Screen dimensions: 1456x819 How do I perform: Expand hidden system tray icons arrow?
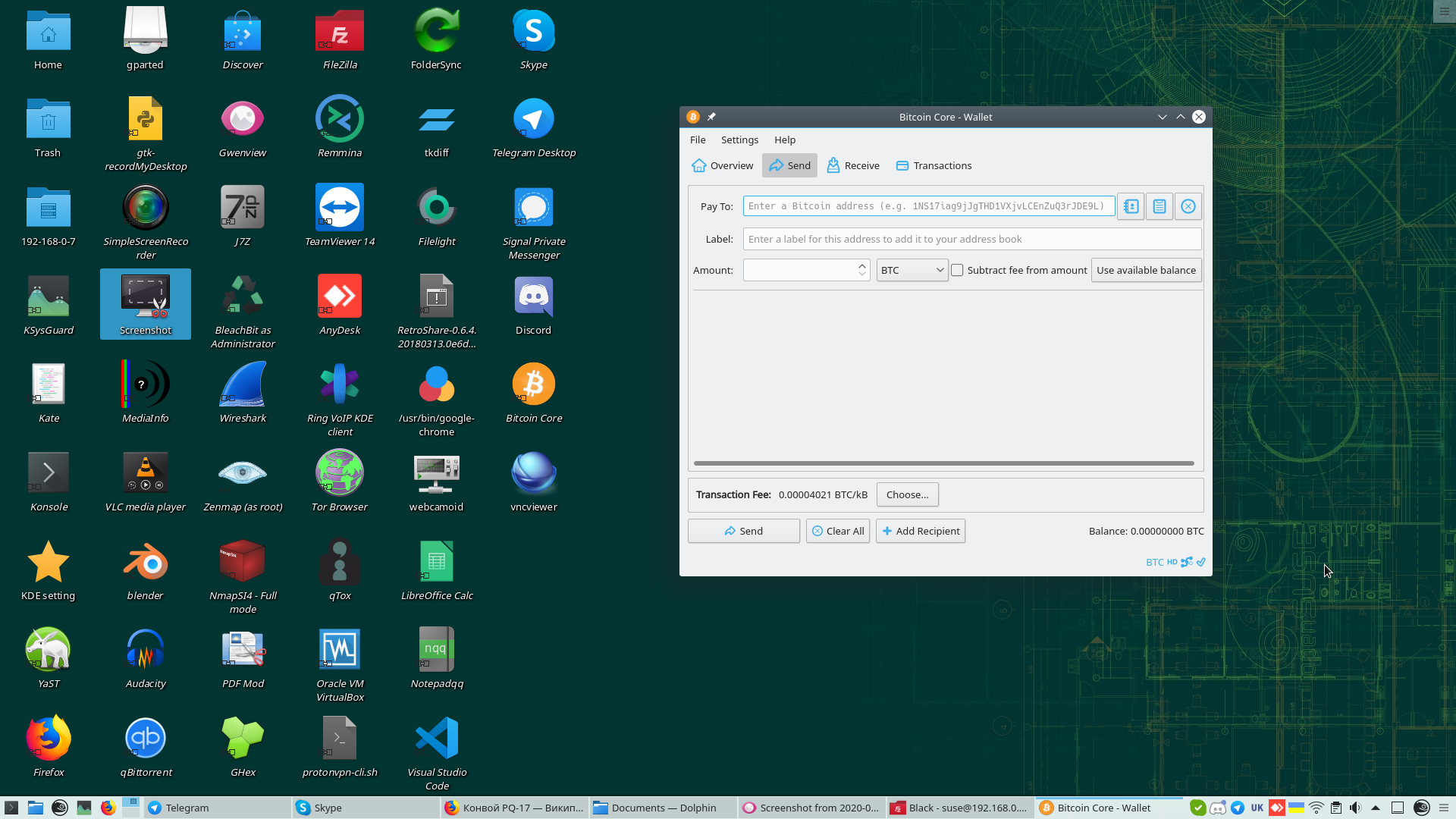tap(1376, 808)
